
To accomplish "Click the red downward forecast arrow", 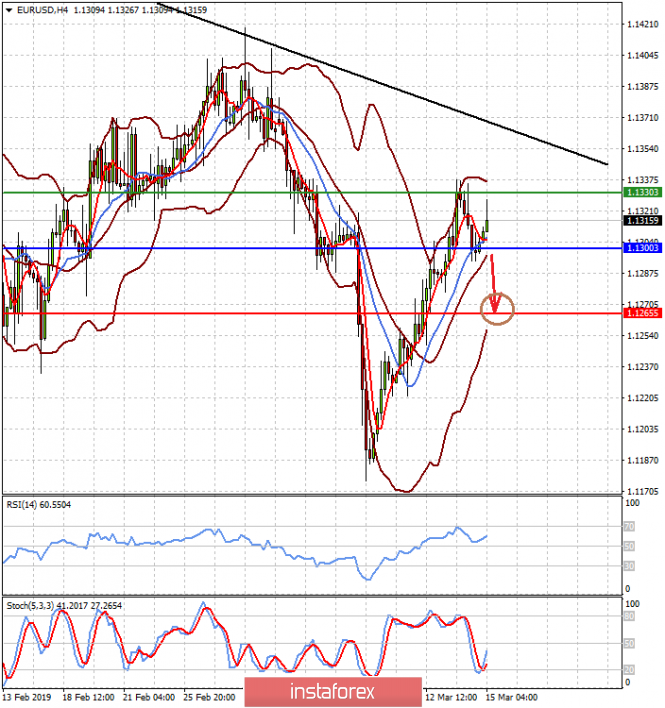I will 492,285.
